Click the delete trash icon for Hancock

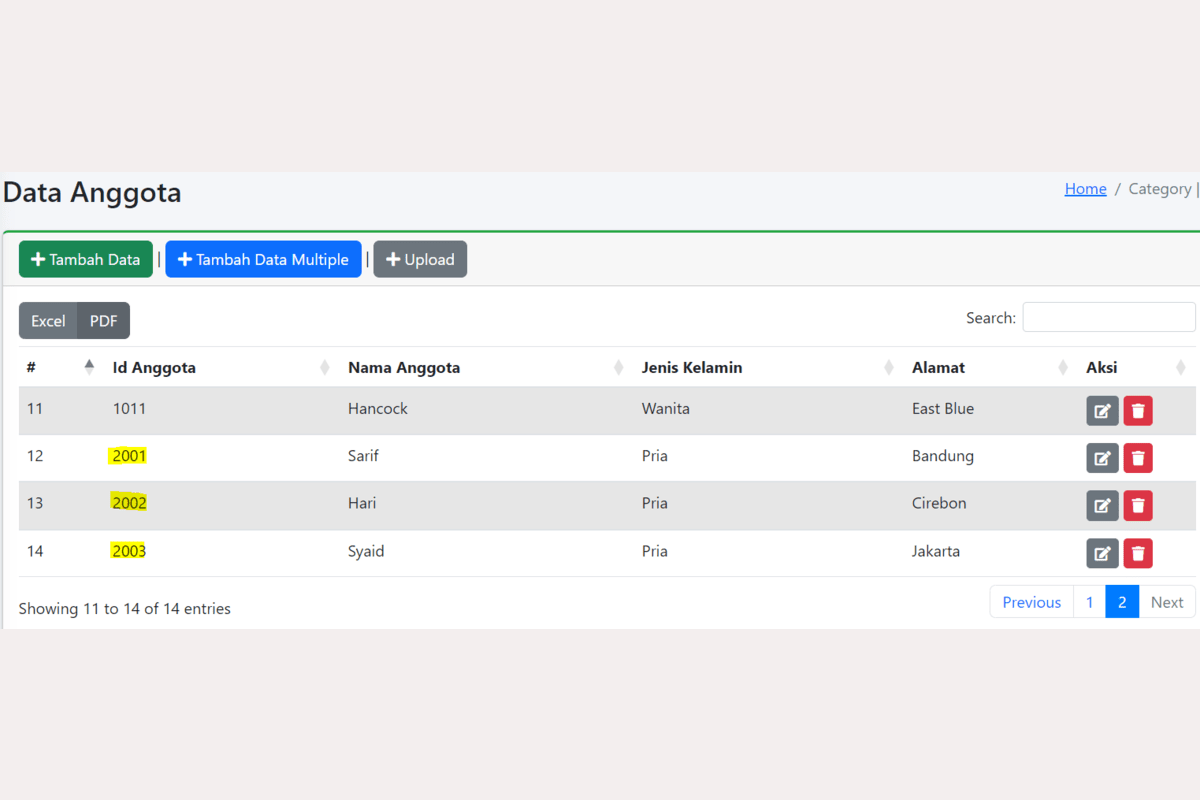point(1138,411)
